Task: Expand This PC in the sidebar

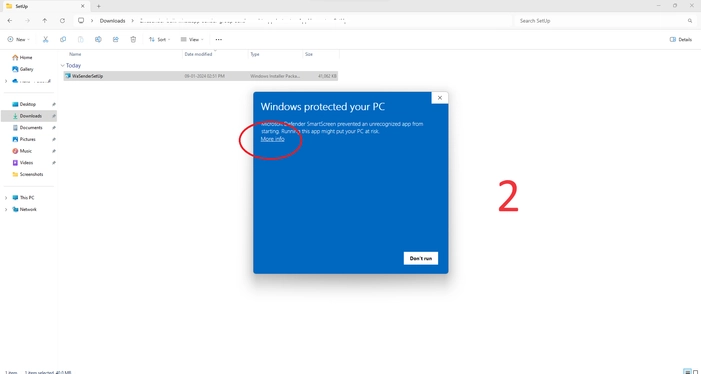Action: pyautogui.click(x=6, y=198)
